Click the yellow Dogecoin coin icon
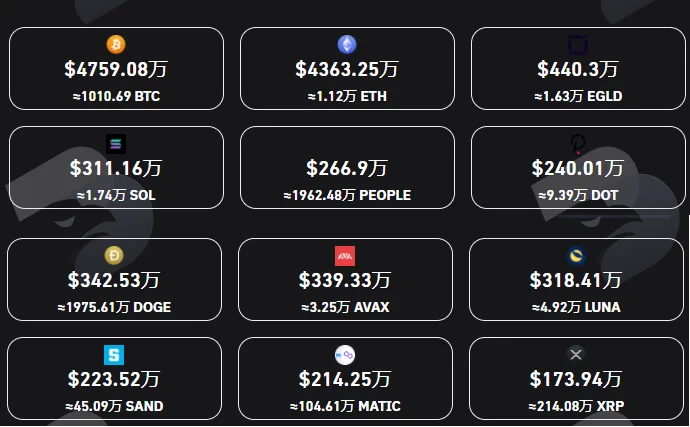This screenshot has width=690, height=427. tap(114, 255)
